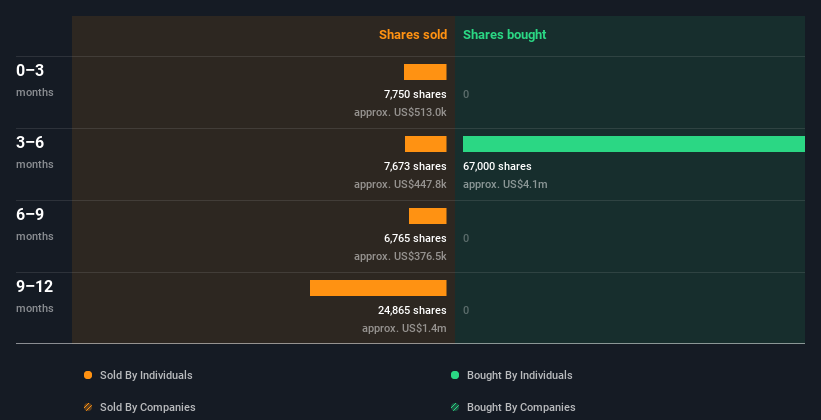This screenshot has width=821, height=420.
Task: Click the 67,000 shares text
Action: [497, 166]
